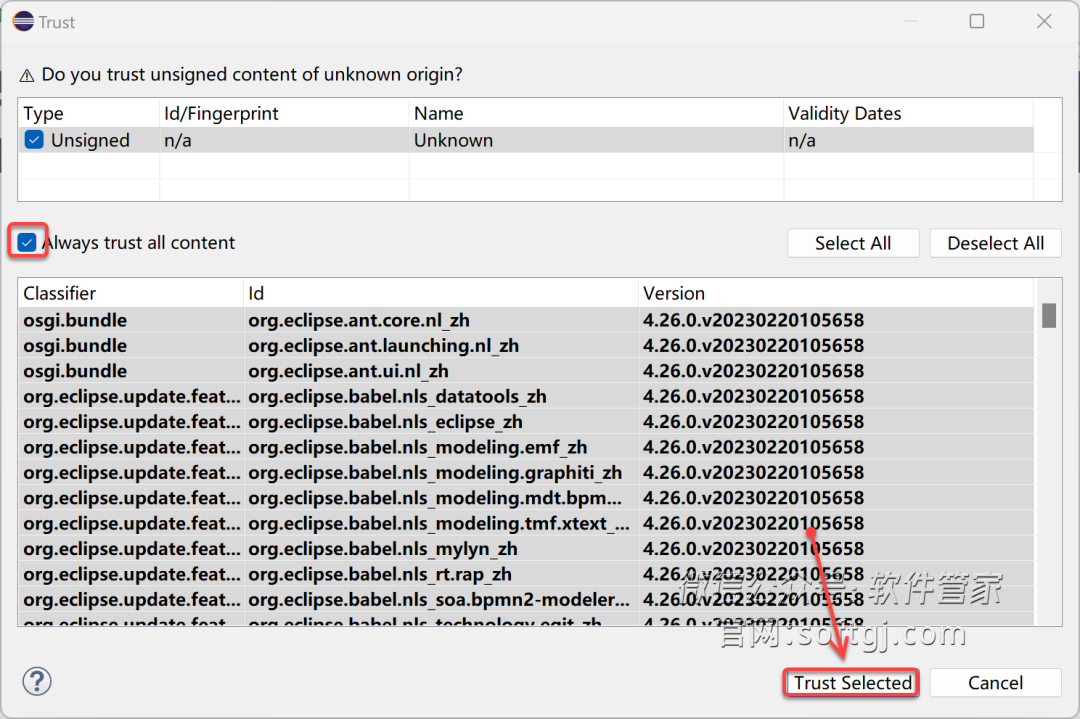Select row org.eclipse.babel.nls_modeling.emf_zh

[526, 448]
